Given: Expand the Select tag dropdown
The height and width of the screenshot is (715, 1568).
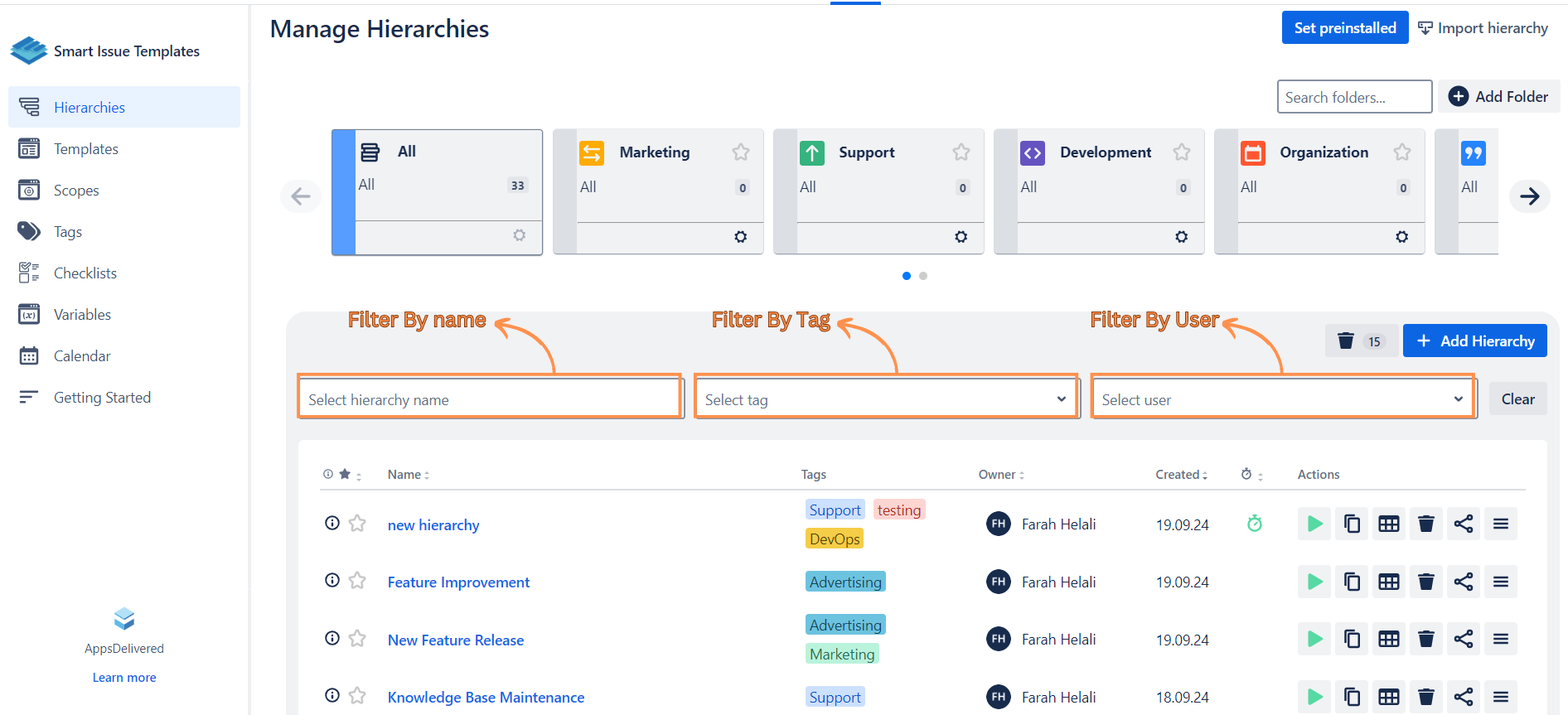Looking at the screenshot, I should [886, 399].
